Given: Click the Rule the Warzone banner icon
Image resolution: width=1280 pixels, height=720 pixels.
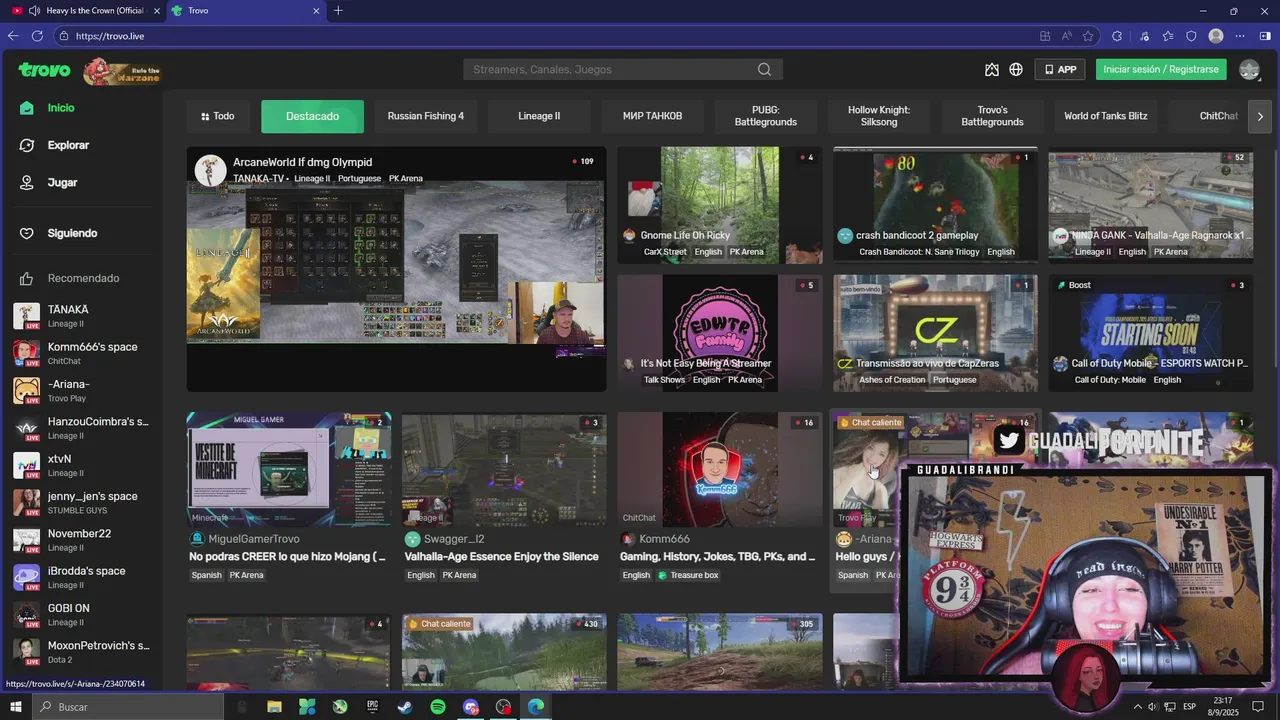Looking at the screenshot, I should click(x=121, y=71).
